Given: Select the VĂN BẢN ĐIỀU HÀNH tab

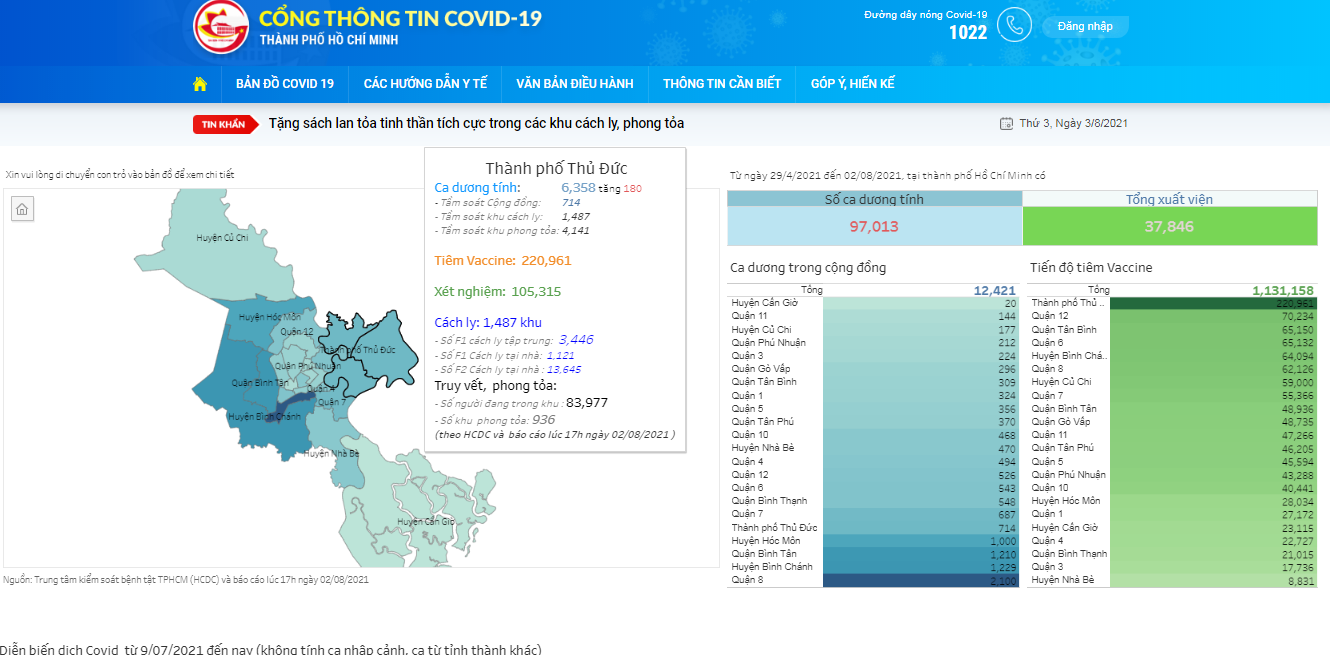Looking at the screenshot, I should pos(574,84).
